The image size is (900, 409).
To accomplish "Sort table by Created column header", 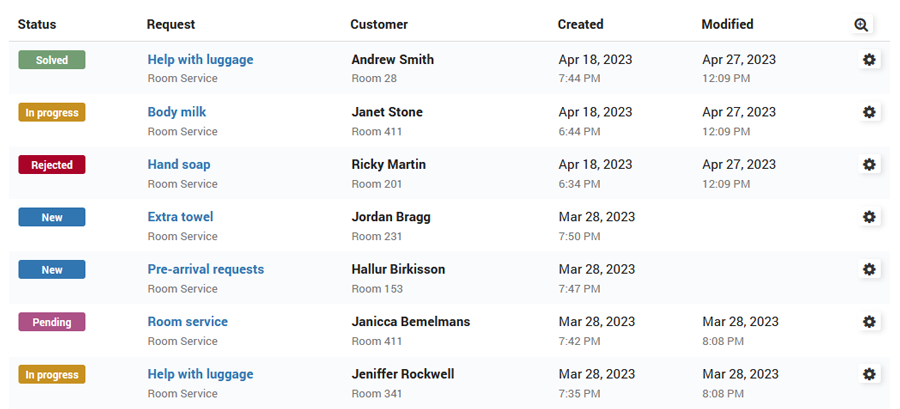I will click(x=580, y=24).
